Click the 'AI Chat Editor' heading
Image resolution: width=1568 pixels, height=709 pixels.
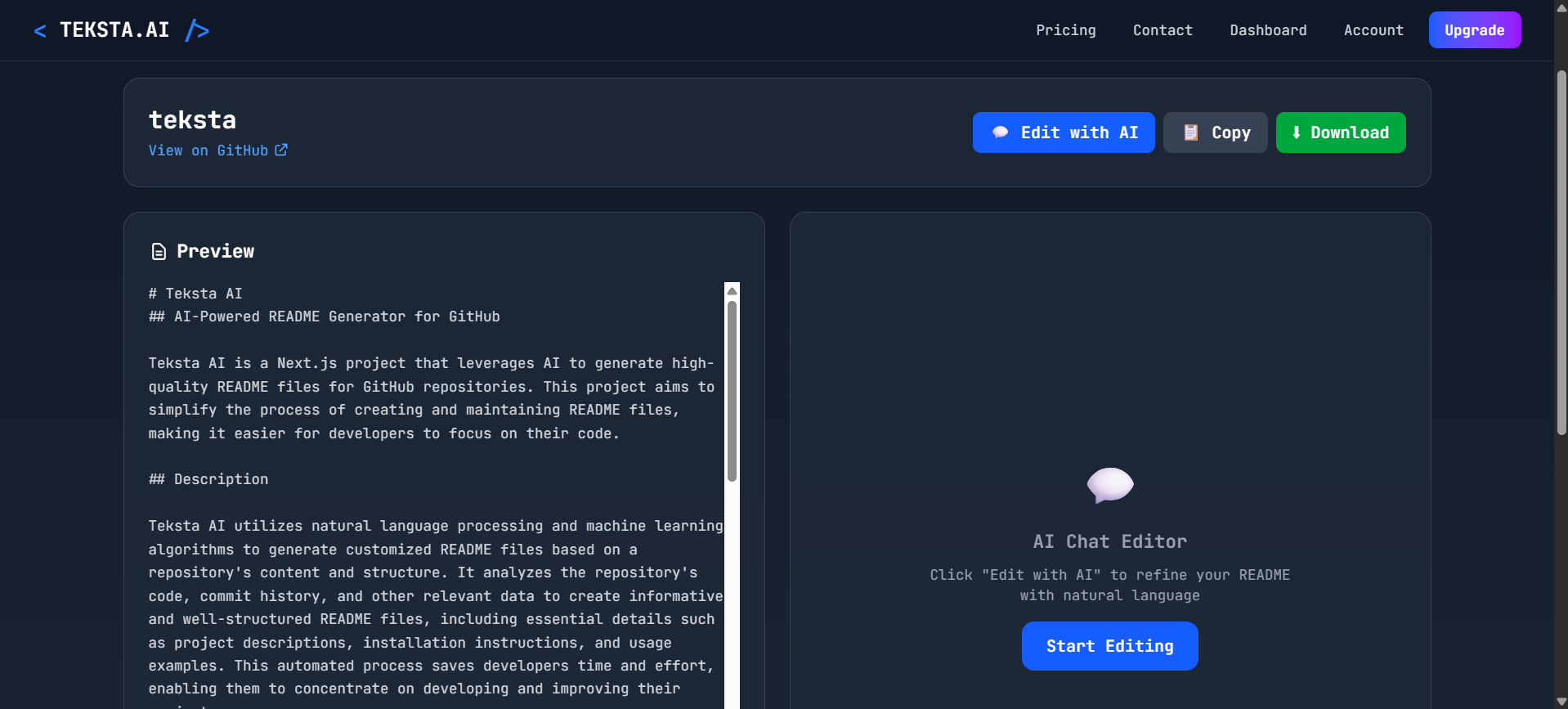coord(1109,541)
